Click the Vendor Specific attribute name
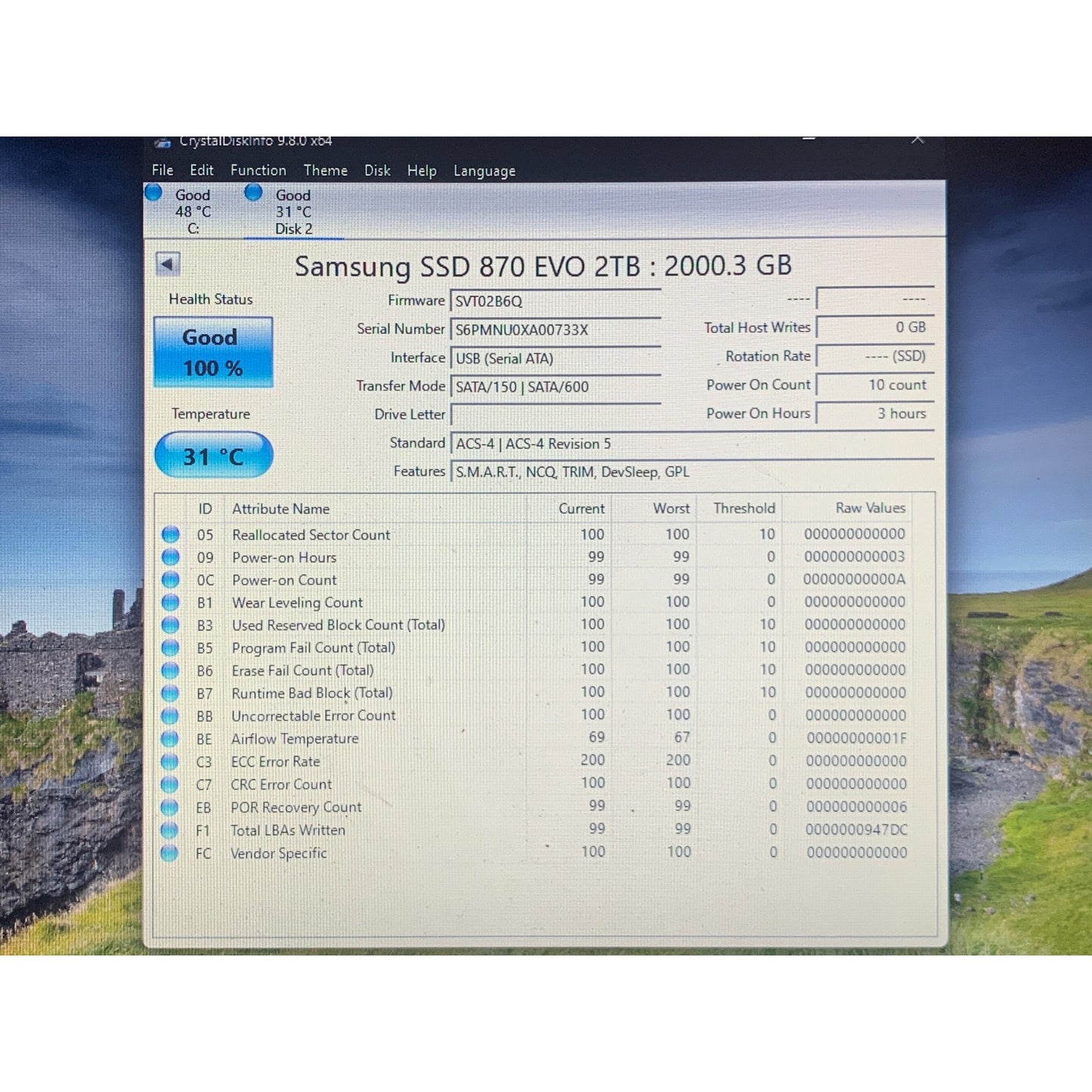The width and height of the screenshot is (1092, 1092). click(278, 852)
